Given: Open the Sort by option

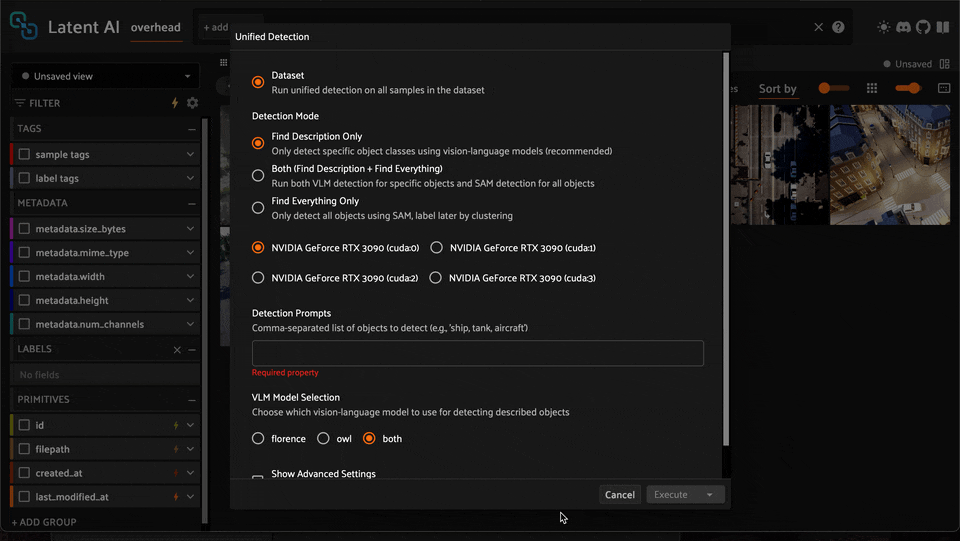Looking at the screenshot, I should tap(778, 89).
